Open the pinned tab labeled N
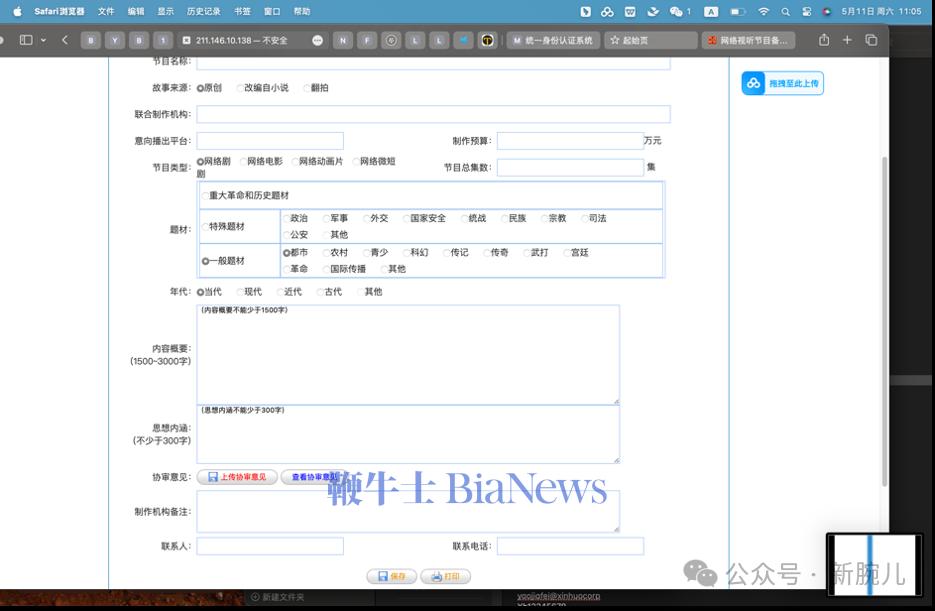 point(343,40)
